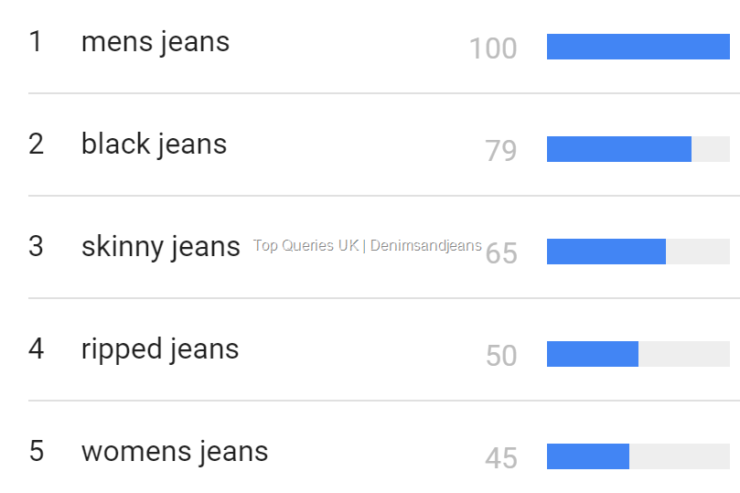Click the score value 79
740x493 pixels.
[x=501, y=151]
